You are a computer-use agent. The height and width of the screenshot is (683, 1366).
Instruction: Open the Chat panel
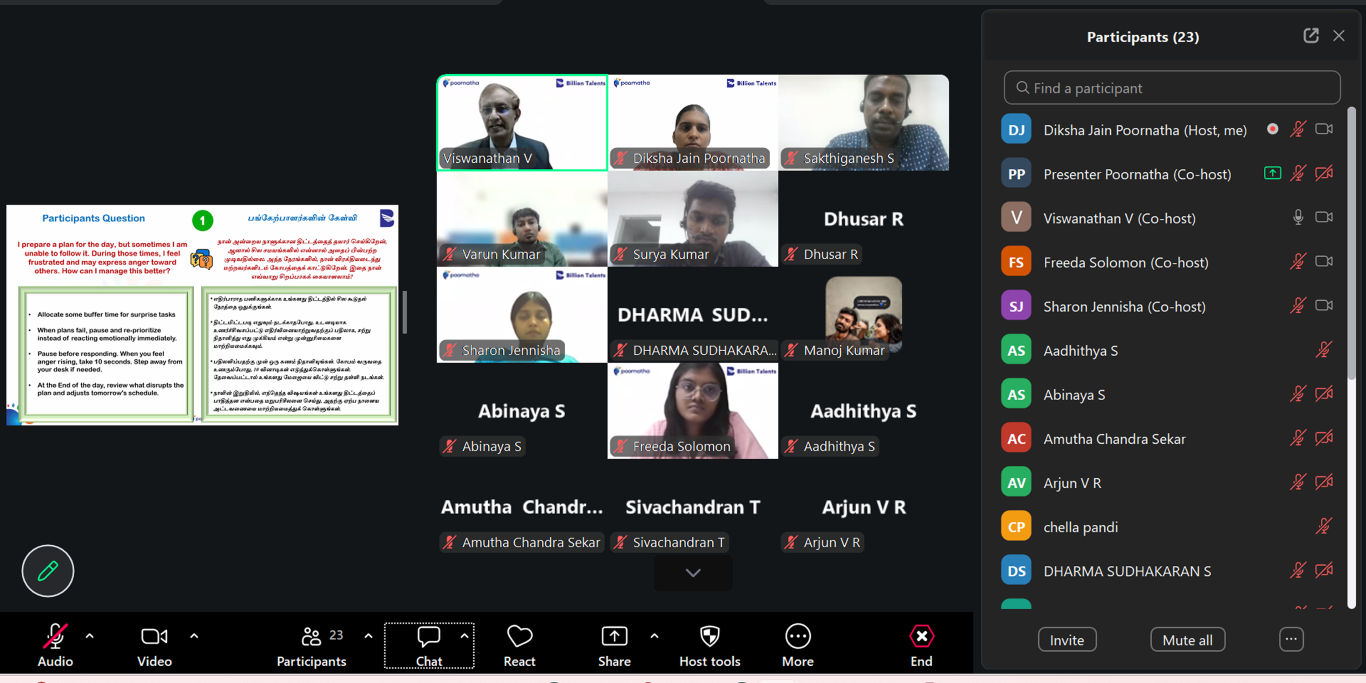[x=429, y=645]
